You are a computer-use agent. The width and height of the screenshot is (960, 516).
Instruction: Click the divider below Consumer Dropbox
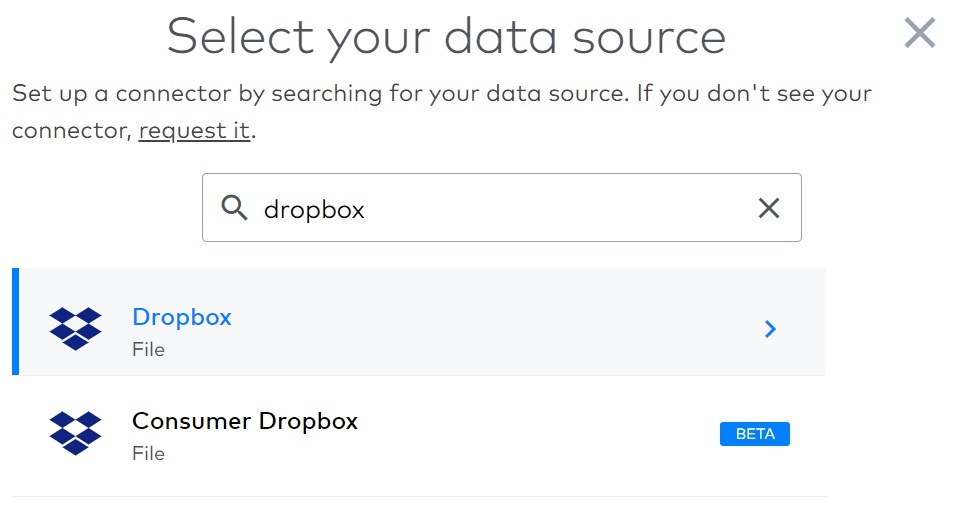(419, 496)
